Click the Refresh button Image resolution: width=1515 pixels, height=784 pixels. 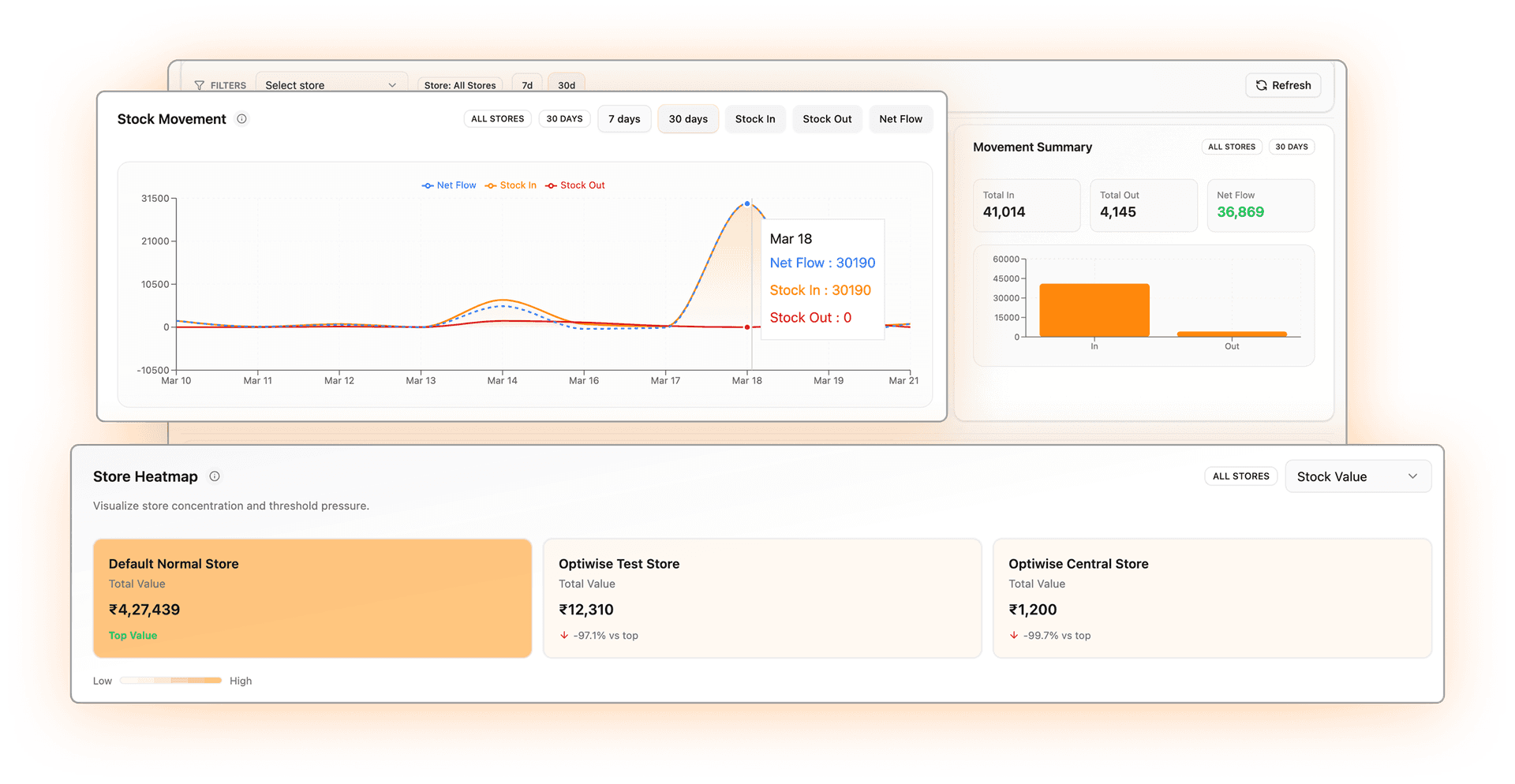coord(1283,85)
